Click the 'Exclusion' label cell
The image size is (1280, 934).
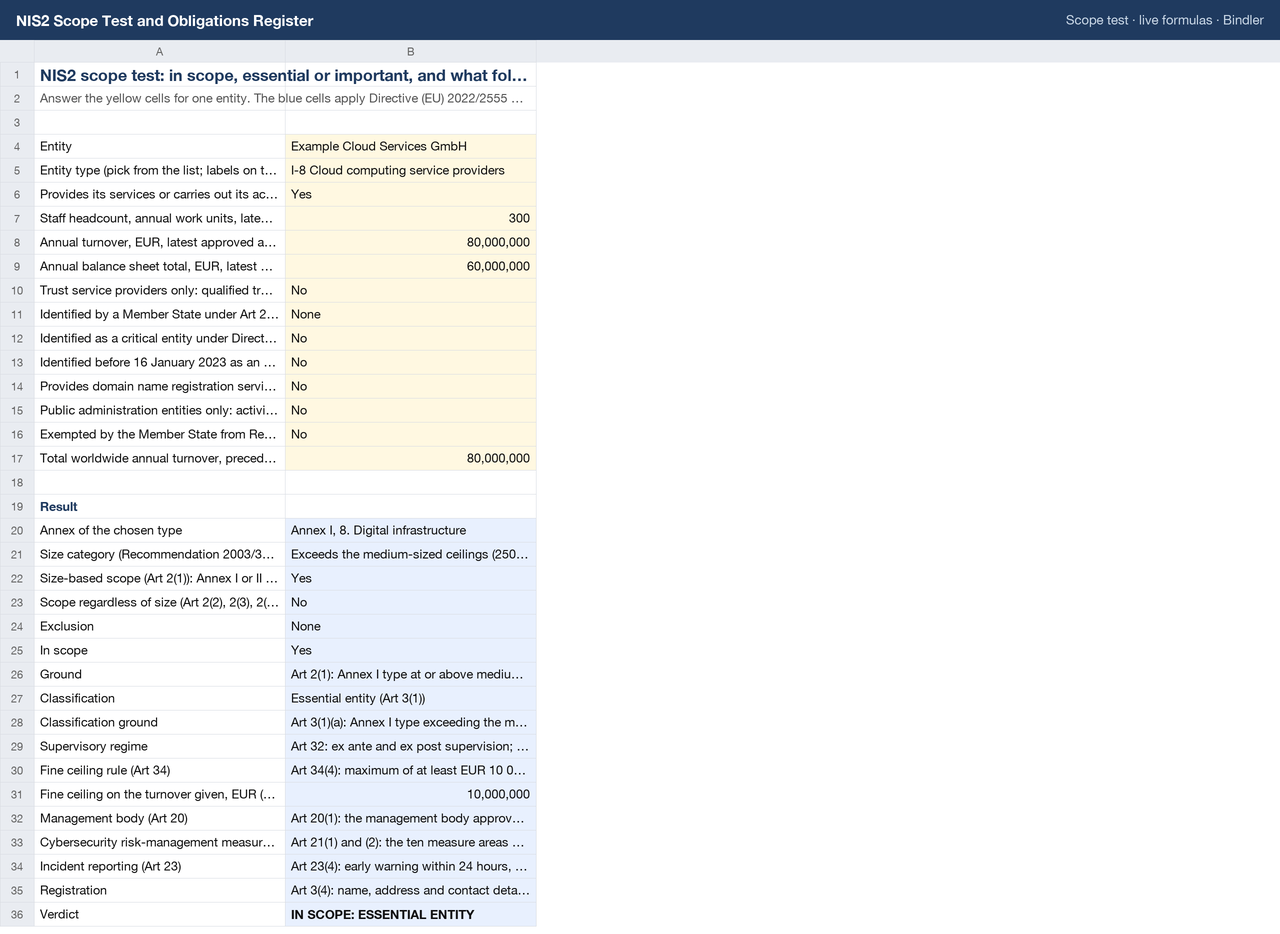click(160, 626)
